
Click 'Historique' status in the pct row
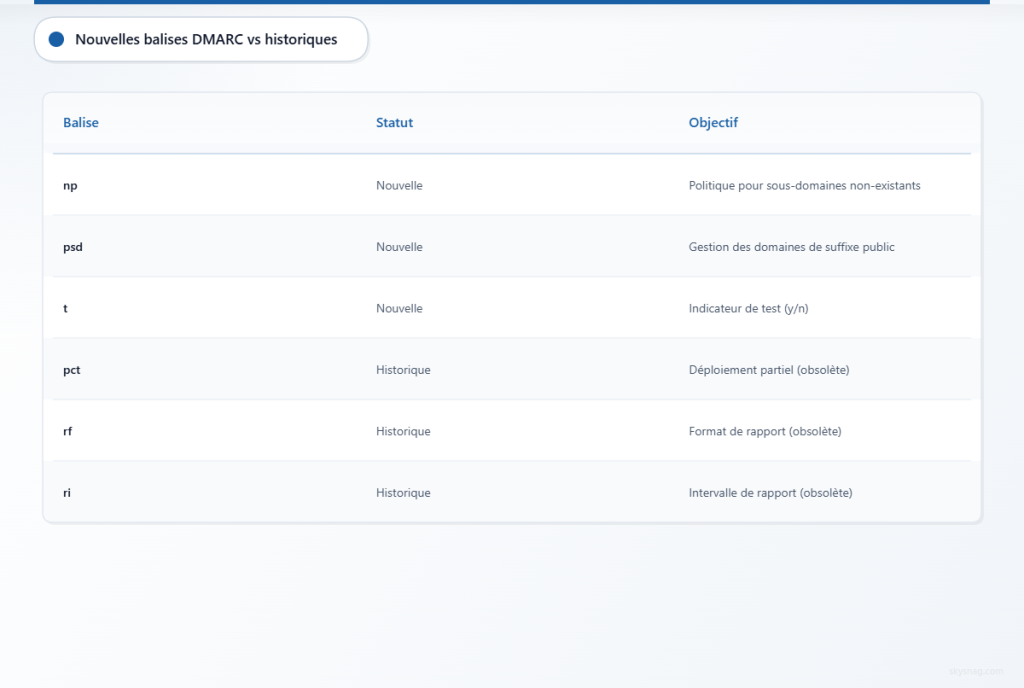point(403,369)
